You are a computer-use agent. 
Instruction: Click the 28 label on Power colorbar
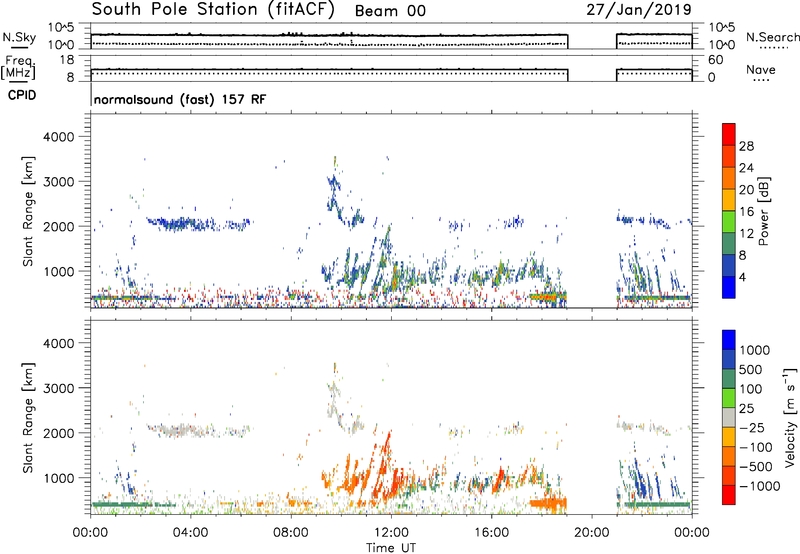746,146
